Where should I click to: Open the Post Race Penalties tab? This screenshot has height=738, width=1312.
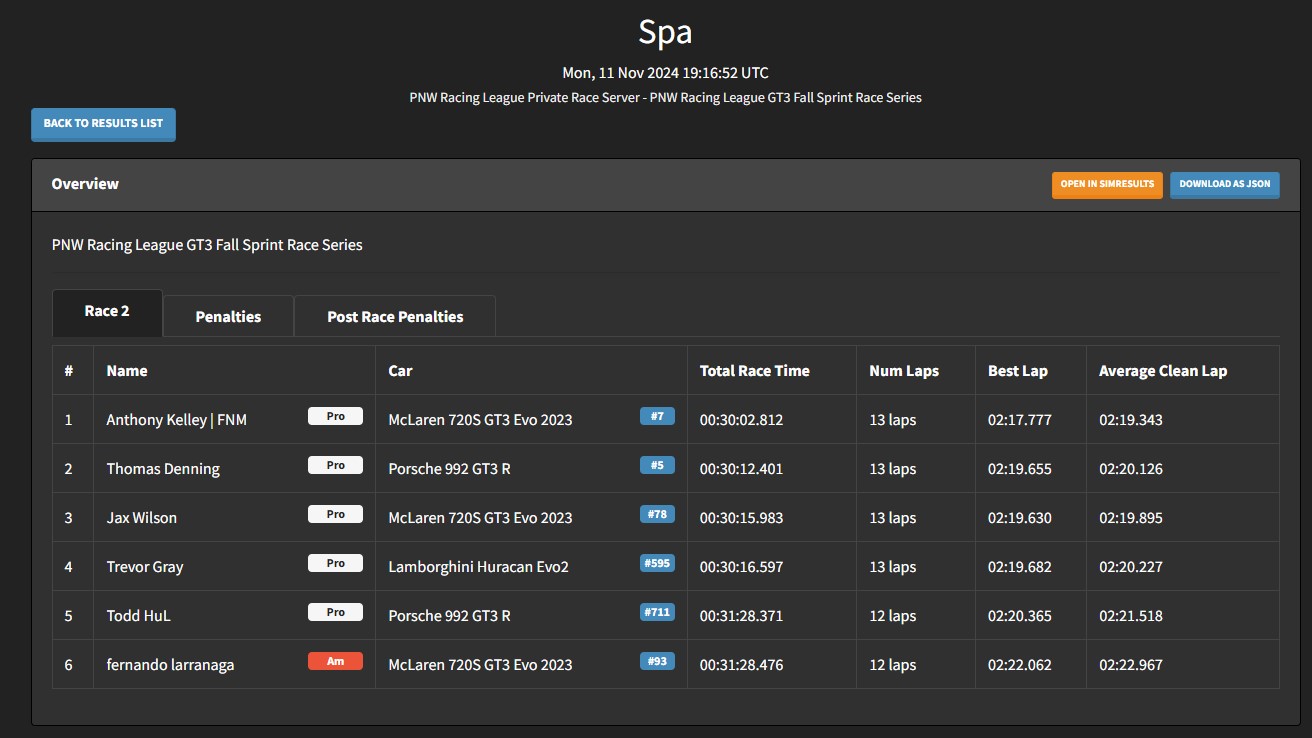tap(395, 316)
